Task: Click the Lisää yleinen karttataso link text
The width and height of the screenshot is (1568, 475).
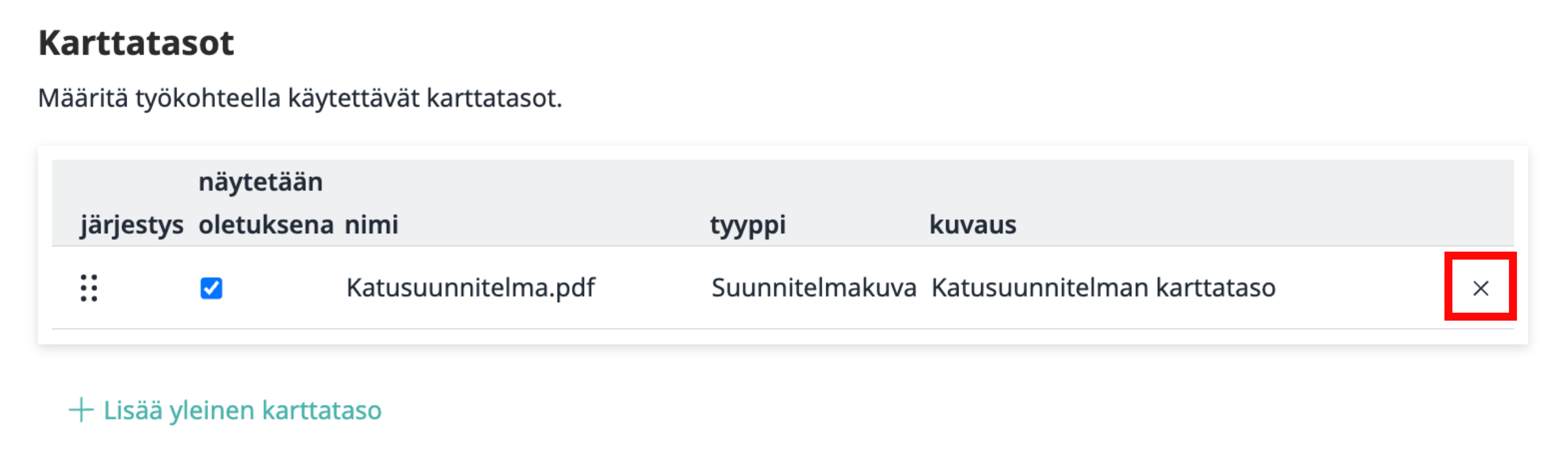Action: (242, 410)
